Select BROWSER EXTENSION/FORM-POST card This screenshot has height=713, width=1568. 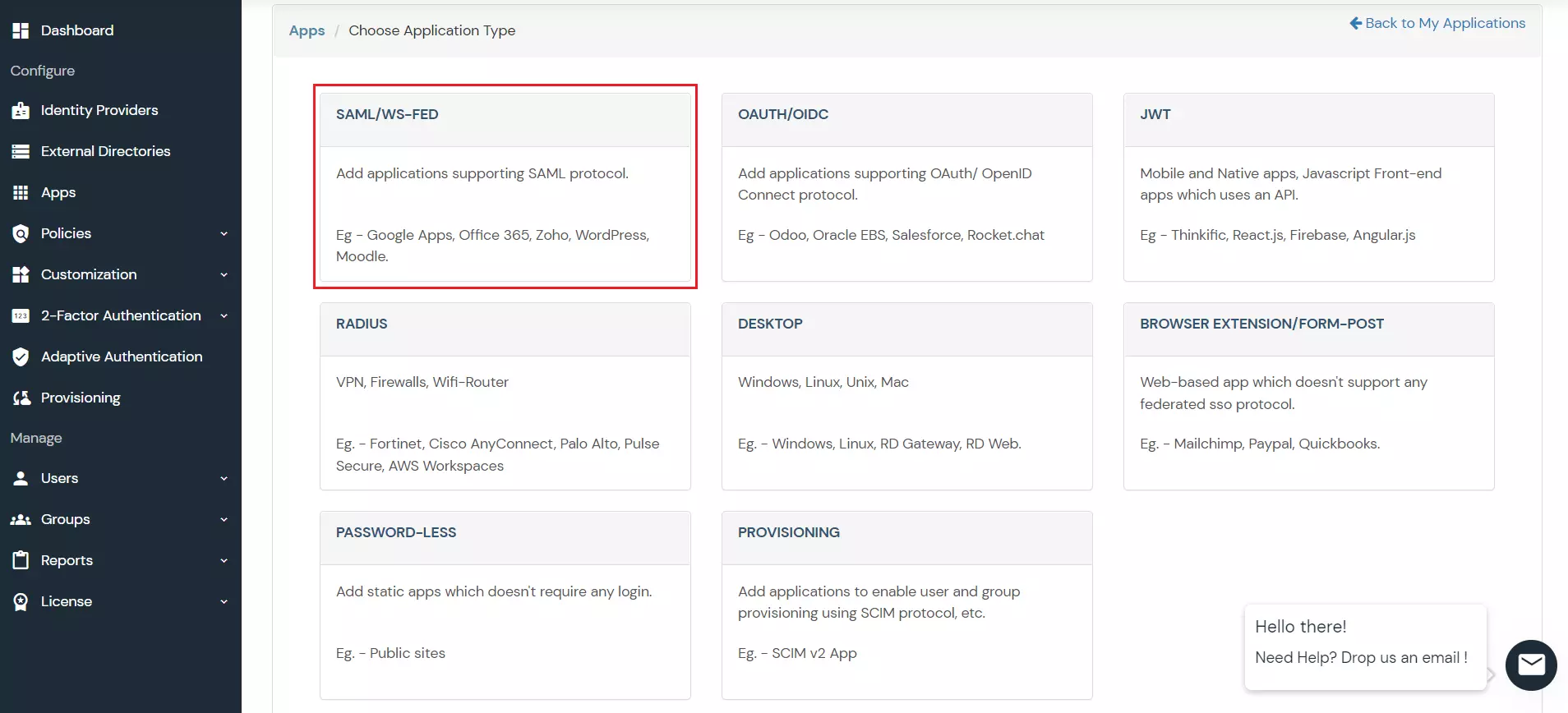tap(1309, 397)
